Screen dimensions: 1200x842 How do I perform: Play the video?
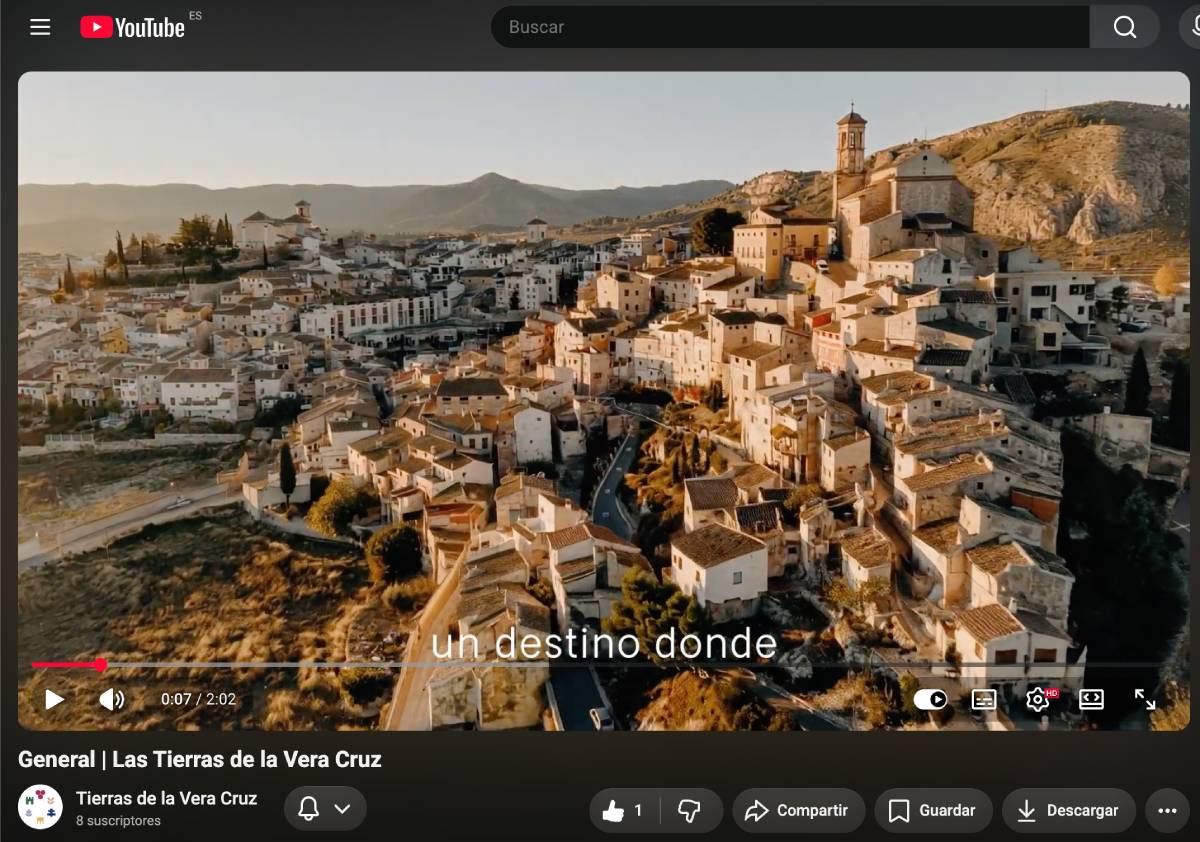[x=55, y=699]
